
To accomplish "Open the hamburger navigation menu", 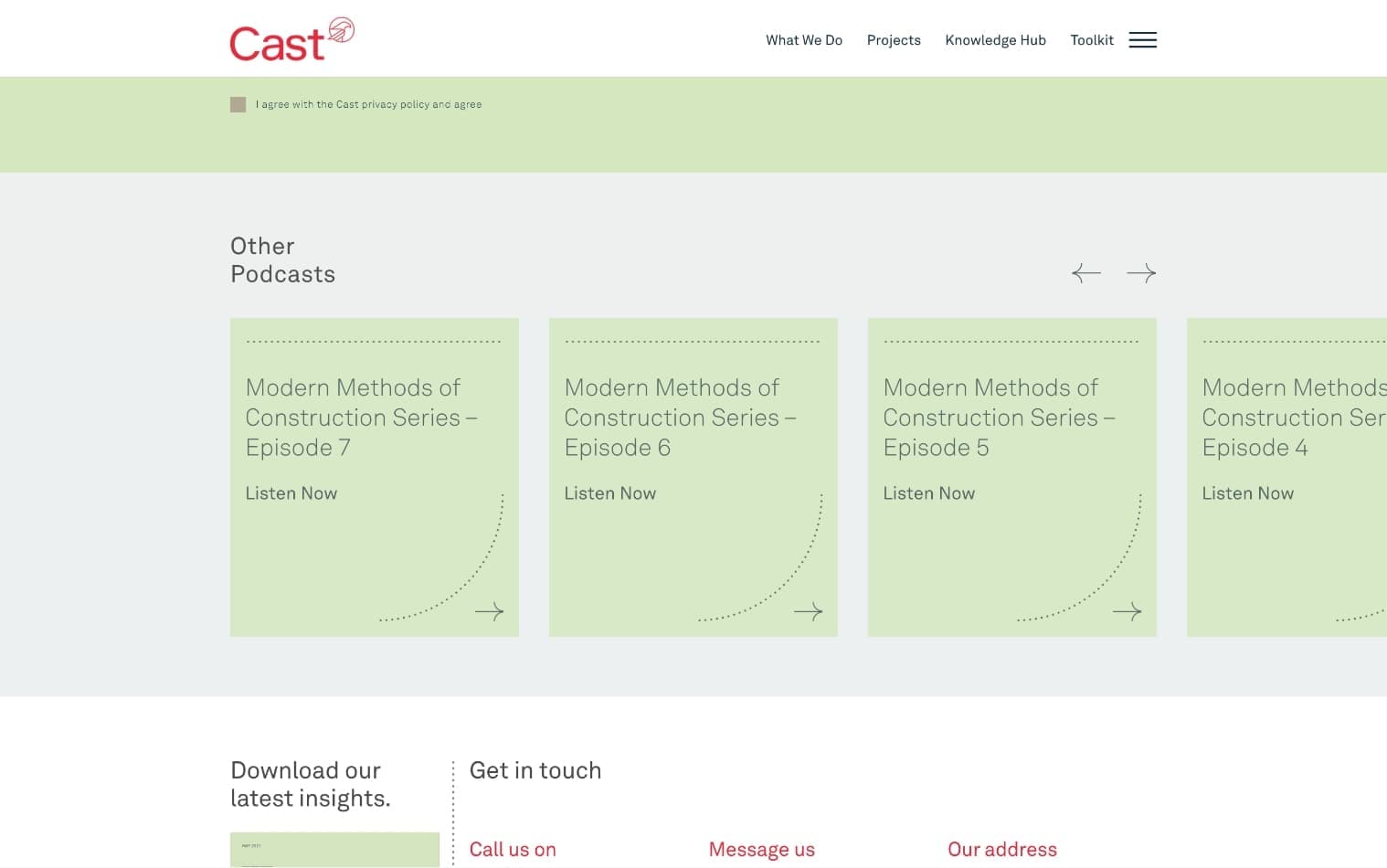I will pos(1142,39).
